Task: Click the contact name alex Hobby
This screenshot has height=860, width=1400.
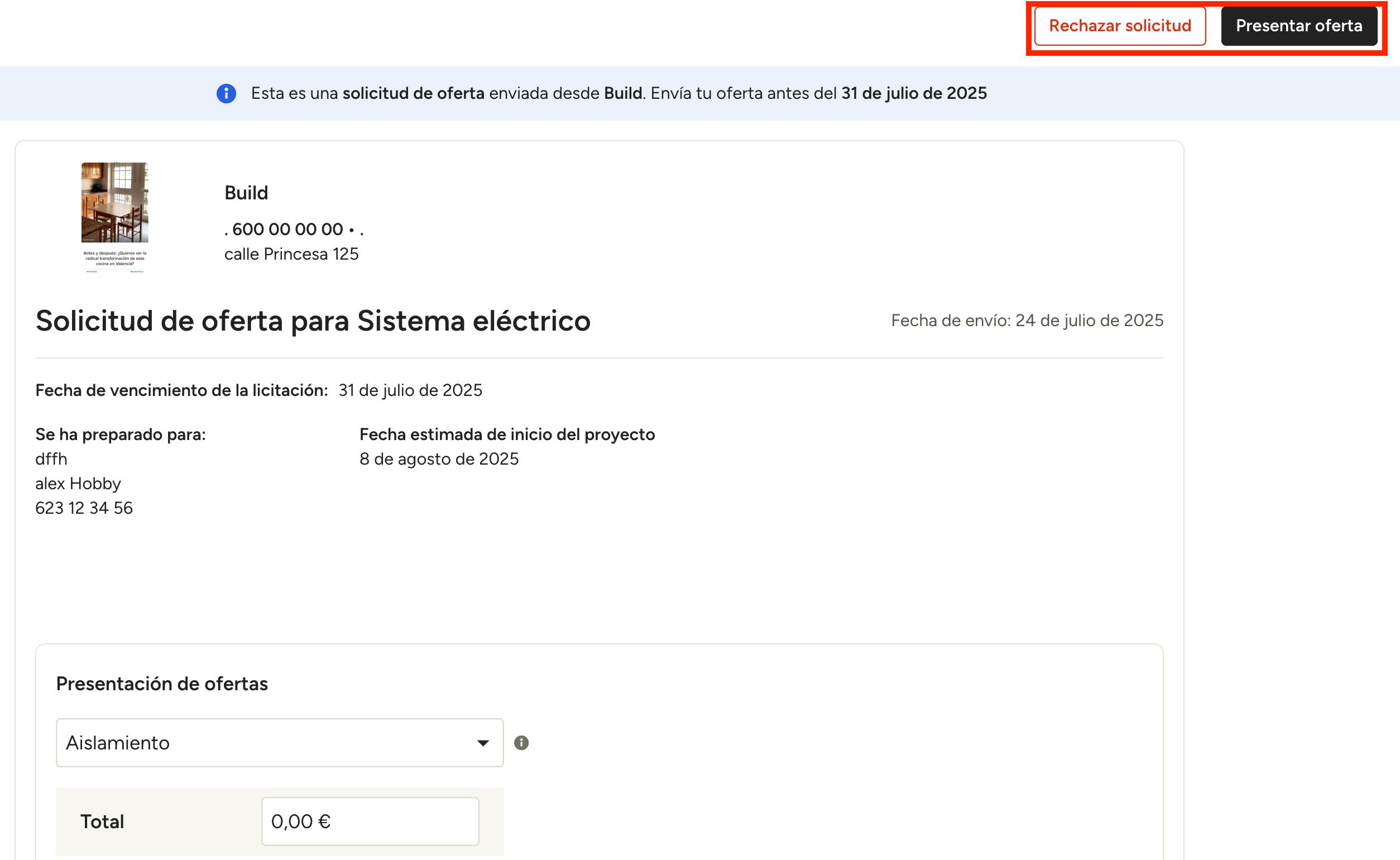Action: 78,484
